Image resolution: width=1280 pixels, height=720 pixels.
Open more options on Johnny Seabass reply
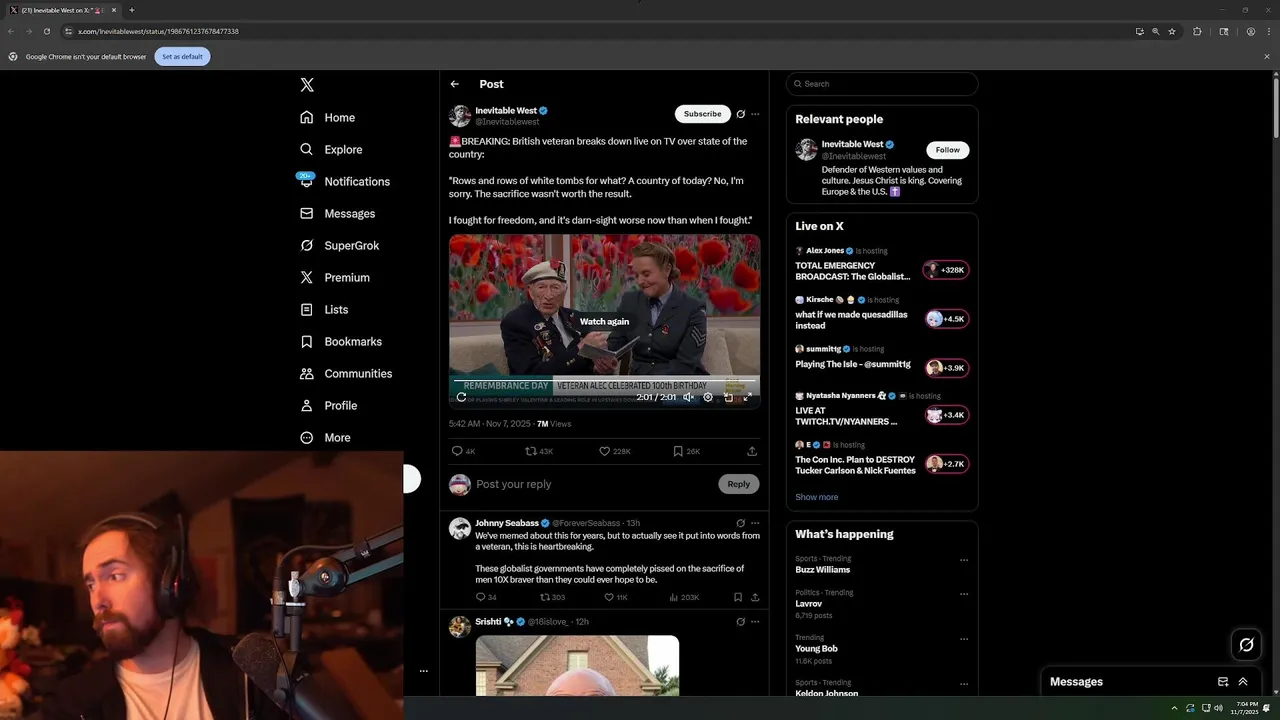[755, 523]
